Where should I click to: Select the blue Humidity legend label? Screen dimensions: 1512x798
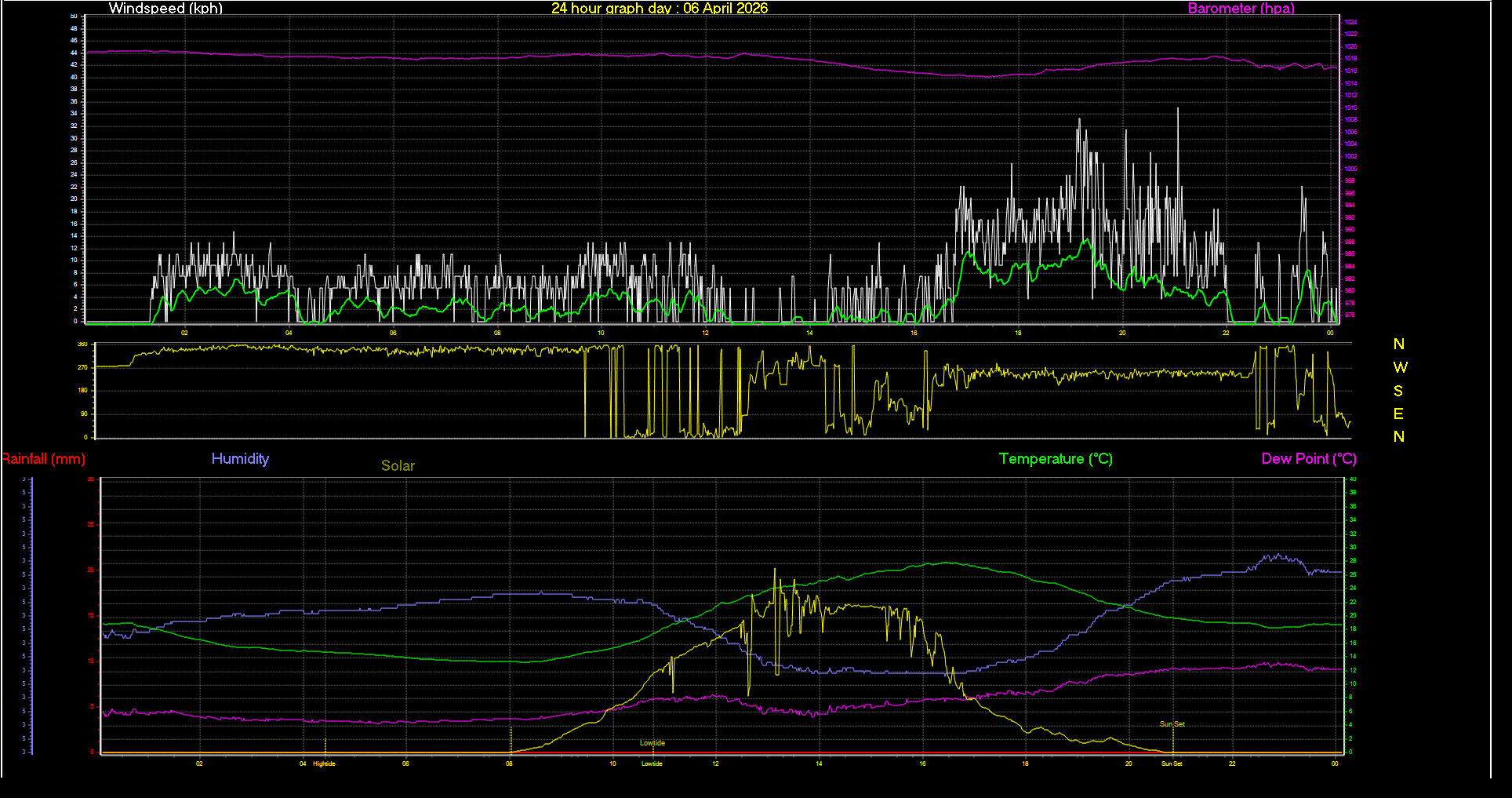240,459
